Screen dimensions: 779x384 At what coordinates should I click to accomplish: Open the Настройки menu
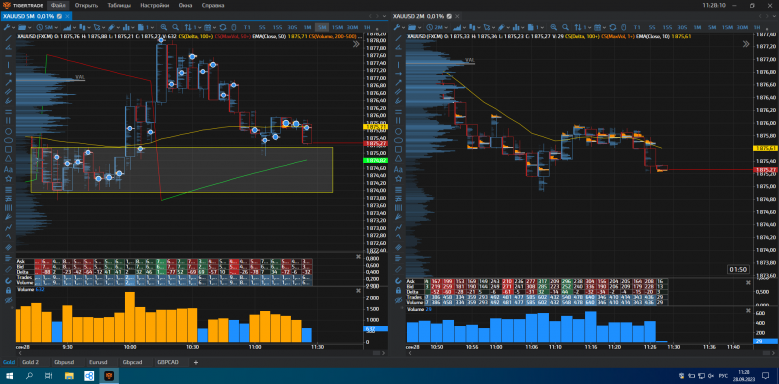155,5
